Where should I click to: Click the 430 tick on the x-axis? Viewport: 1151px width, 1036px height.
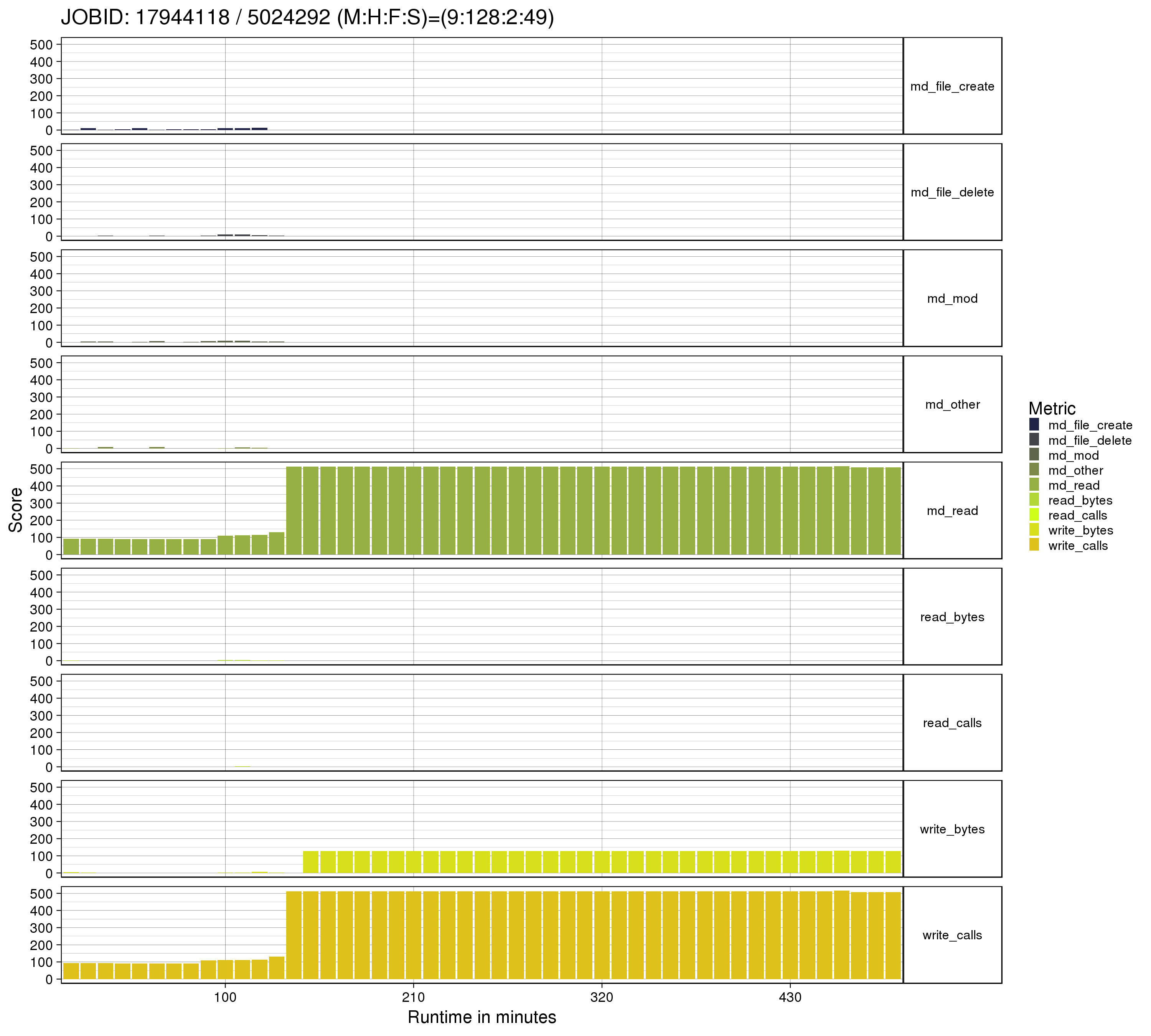tap(790, 997)
